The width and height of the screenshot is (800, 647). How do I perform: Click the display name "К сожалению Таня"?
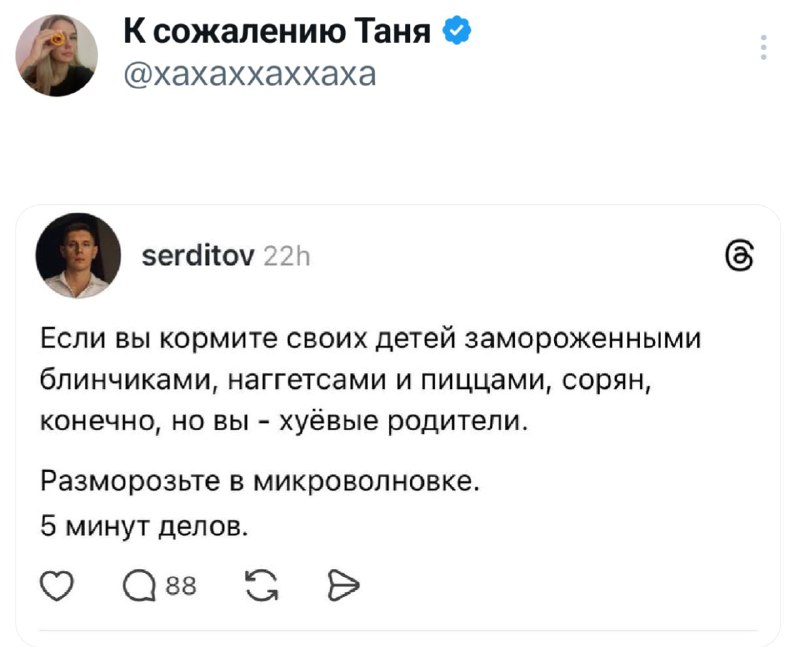click(277, 32)
